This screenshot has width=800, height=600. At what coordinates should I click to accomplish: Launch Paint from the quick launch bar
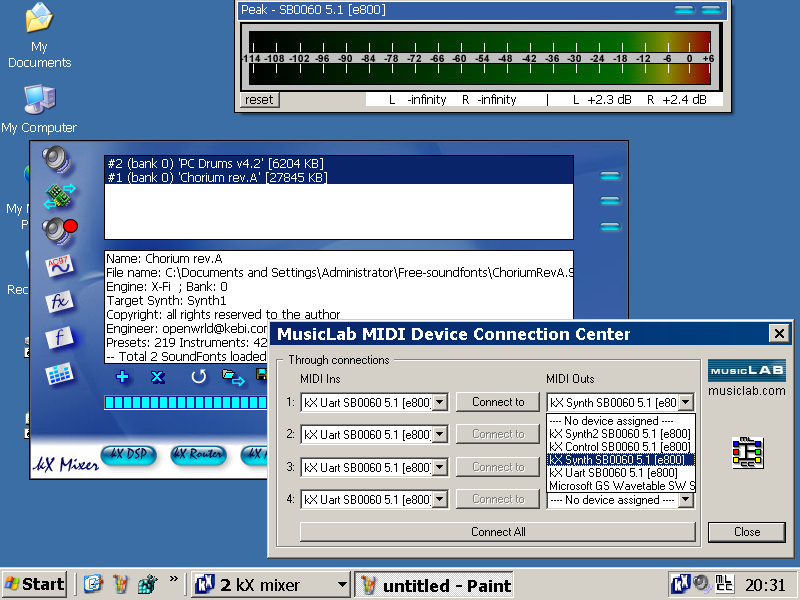(x=121, y=584)
